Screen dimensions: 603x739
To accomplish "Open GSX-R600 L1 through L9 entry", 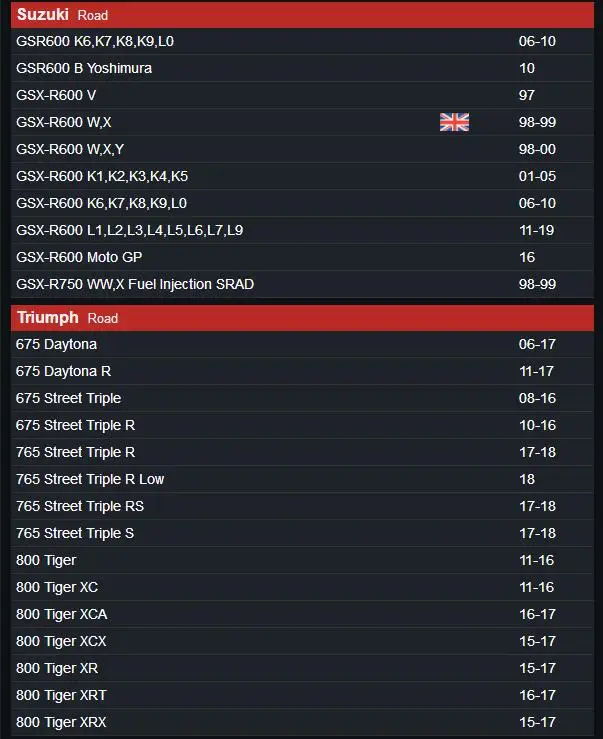I will point(129,230).
